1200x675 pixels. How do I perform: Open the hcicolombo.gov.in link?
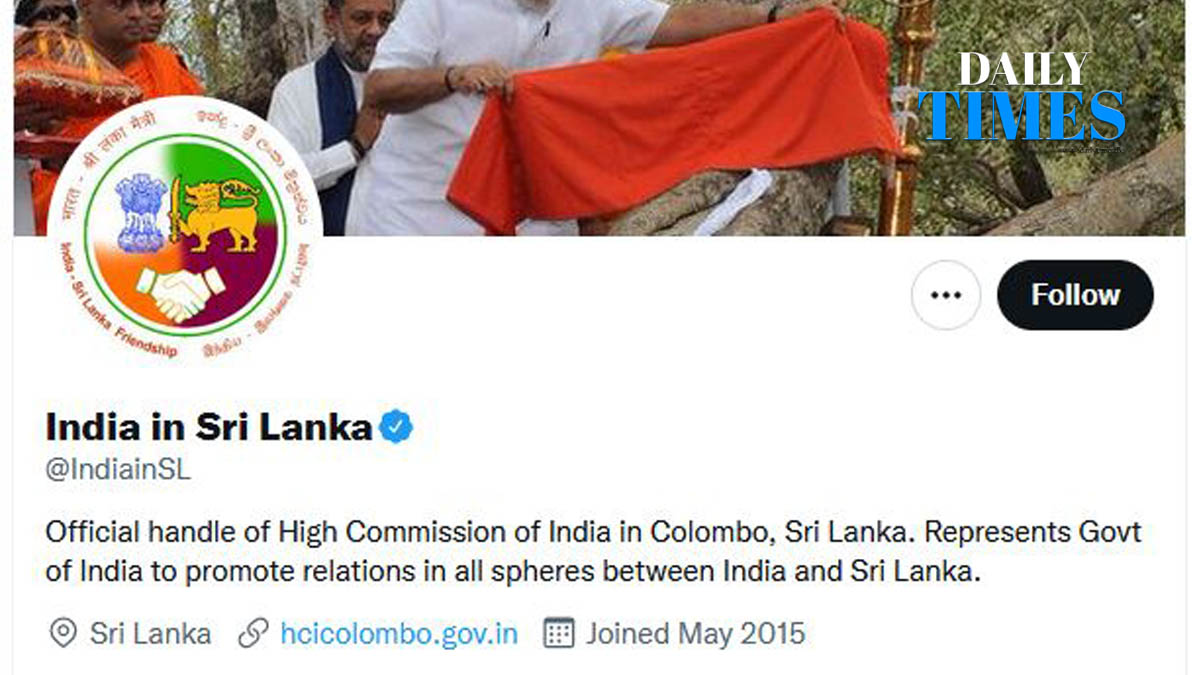(399, 633)
